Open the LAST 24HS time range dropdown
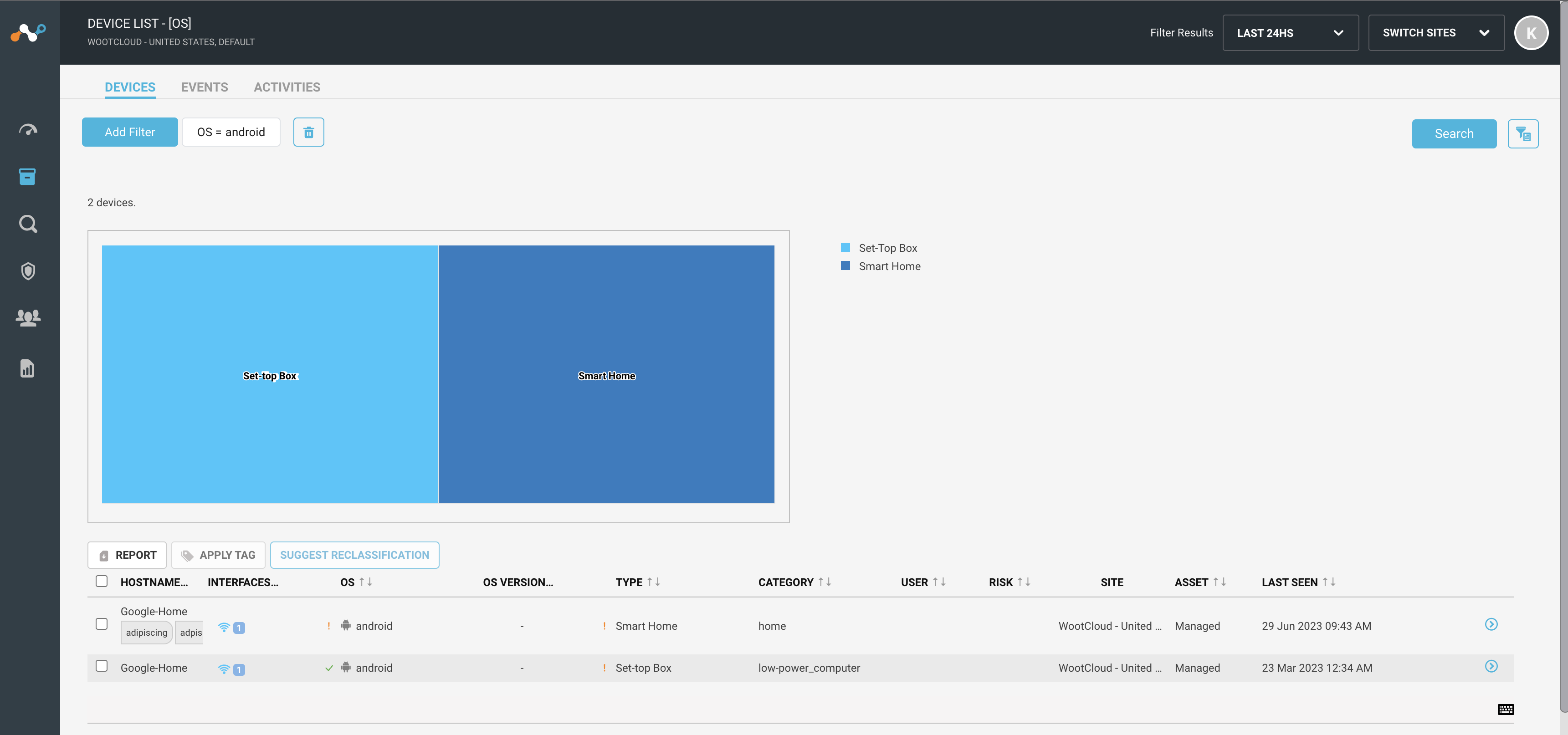Viewport: 1568px width, 735px height. [x=1291, y=33]
